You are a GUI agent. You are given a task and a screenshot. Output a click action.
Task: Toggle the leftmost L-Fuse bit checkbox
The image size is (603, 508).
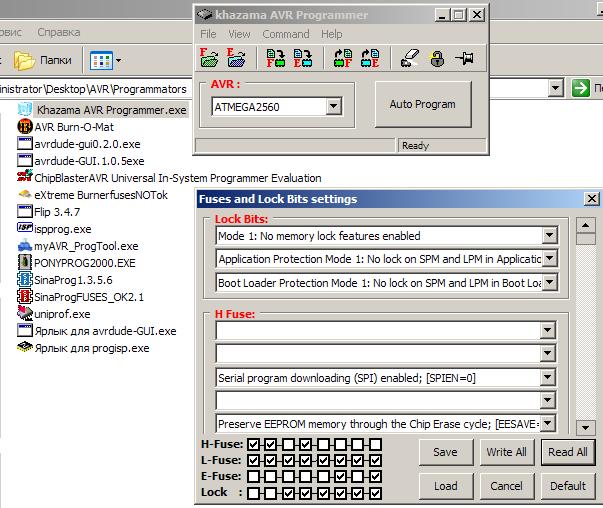[253, 460]
